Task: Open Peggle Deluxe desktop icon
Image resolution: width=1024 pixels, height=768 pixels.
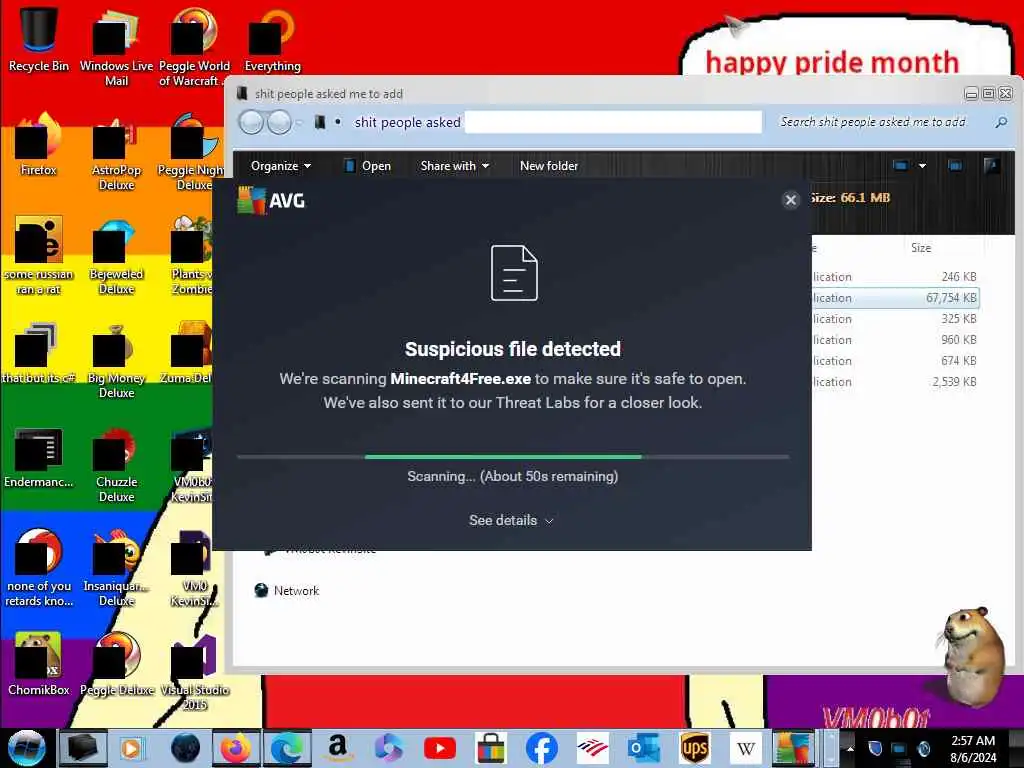Action: (x=116, y=664)
